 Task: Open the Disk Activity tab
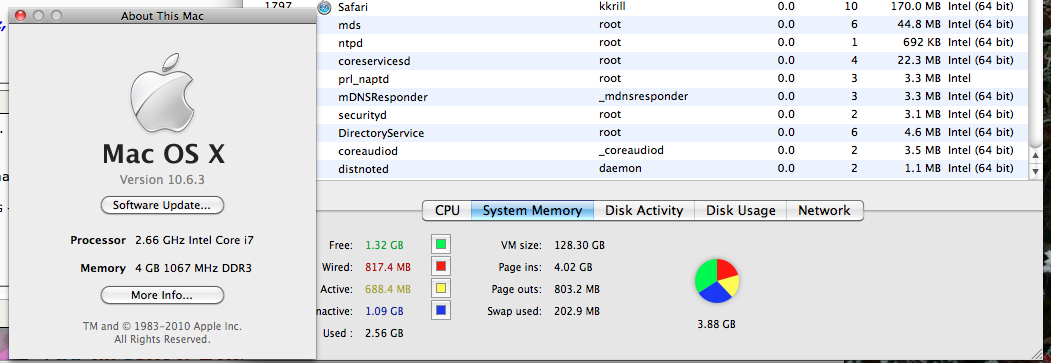643,210
